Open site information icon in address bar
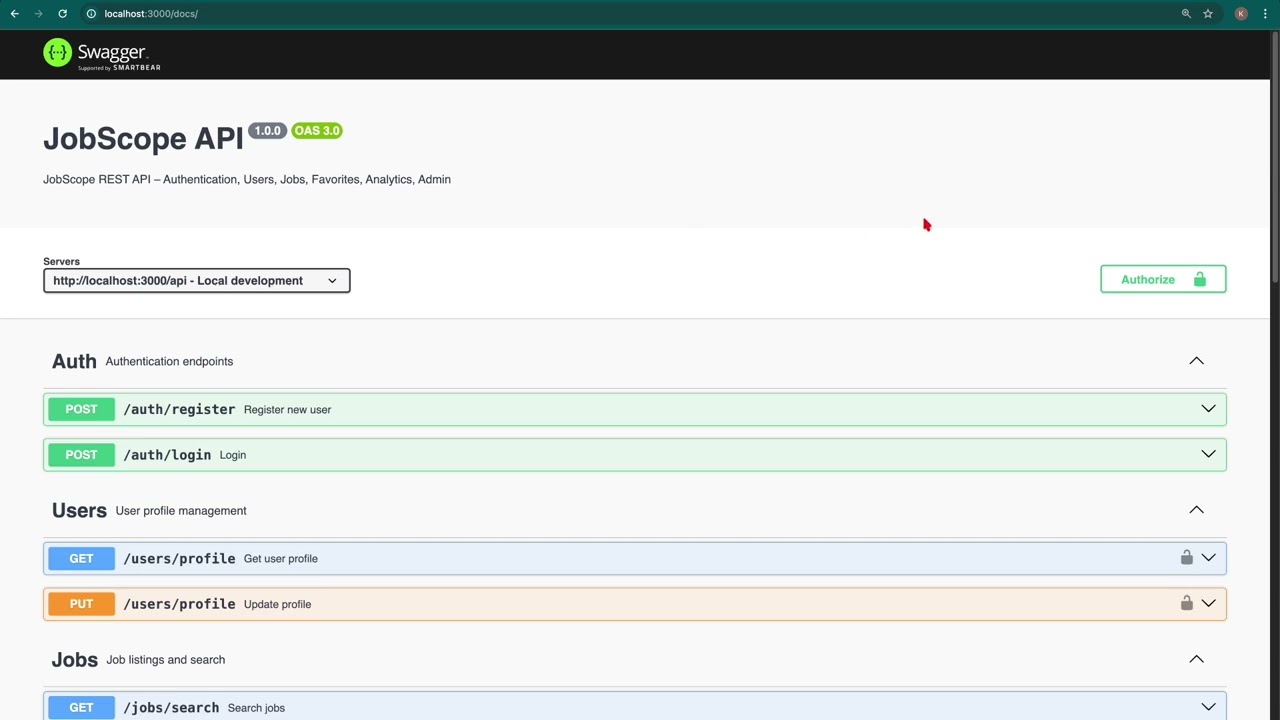This screenshot has height=720, width=1280. click(91, 14)
